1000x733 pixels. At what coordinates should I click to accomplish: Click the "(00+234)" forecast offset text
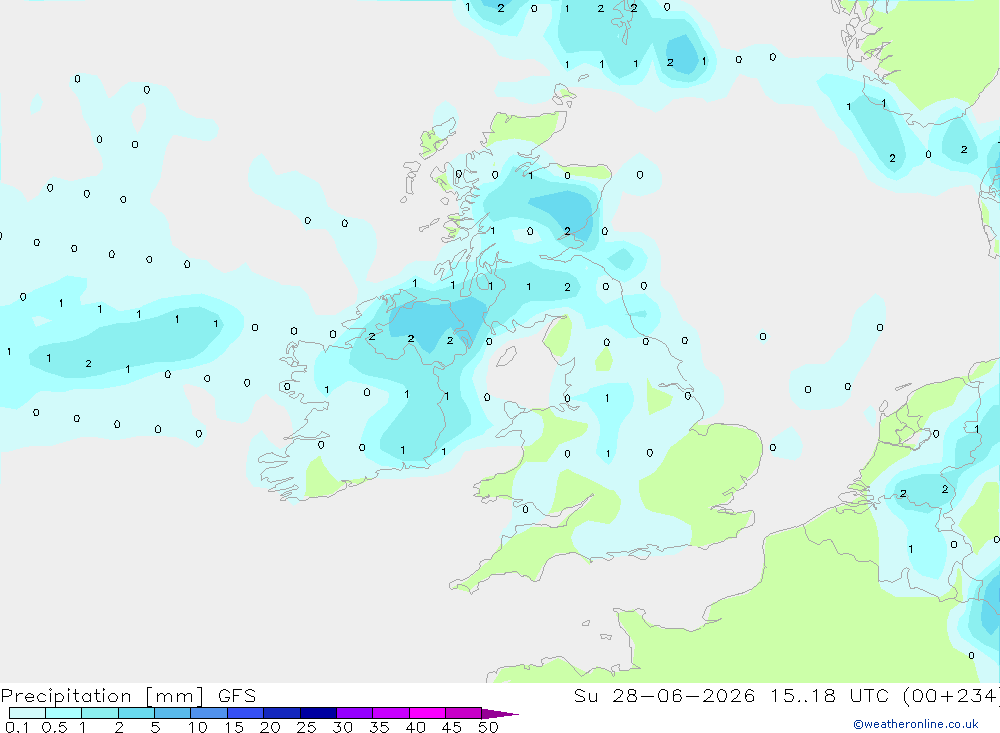pos(951,695)
